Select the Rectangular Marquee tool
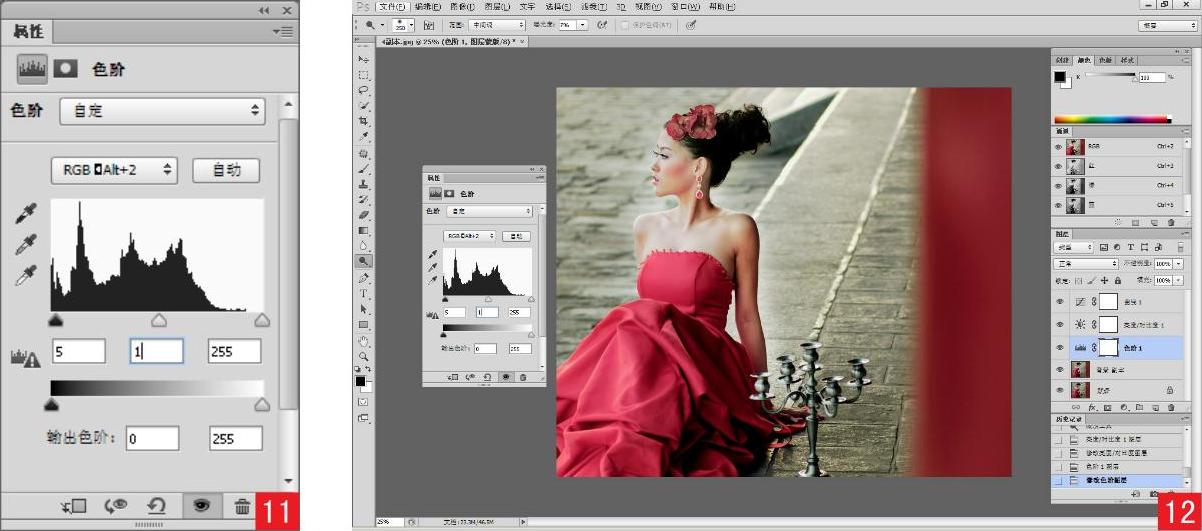This screenshot has height=531, width=1202. tap(364, 75)
